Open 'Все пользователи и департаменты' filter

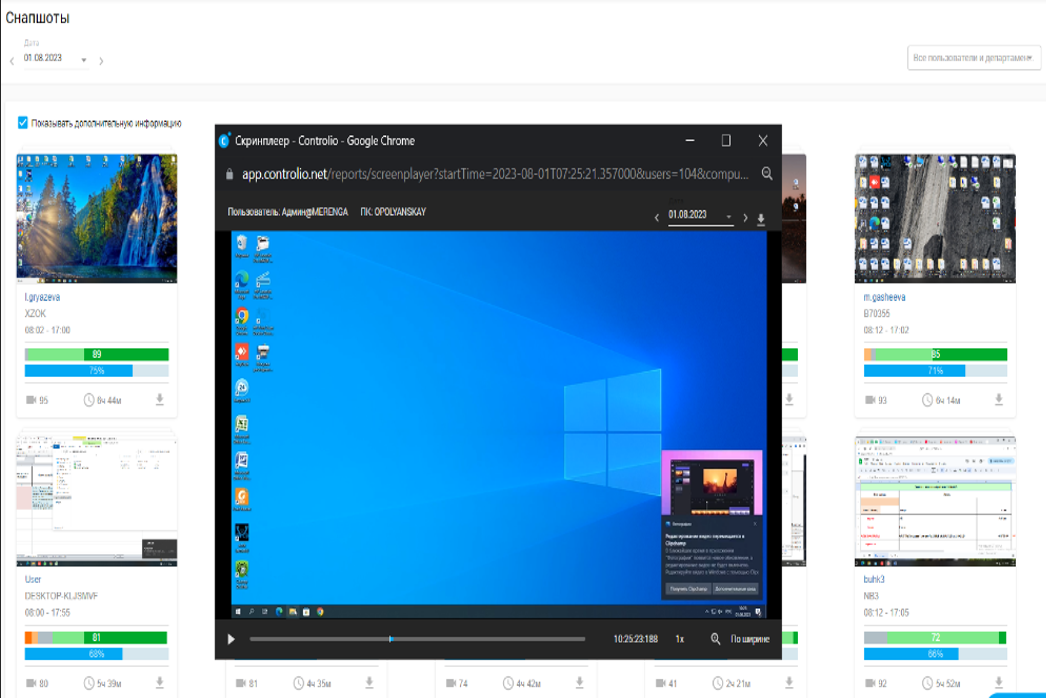[x=973, y=58]
